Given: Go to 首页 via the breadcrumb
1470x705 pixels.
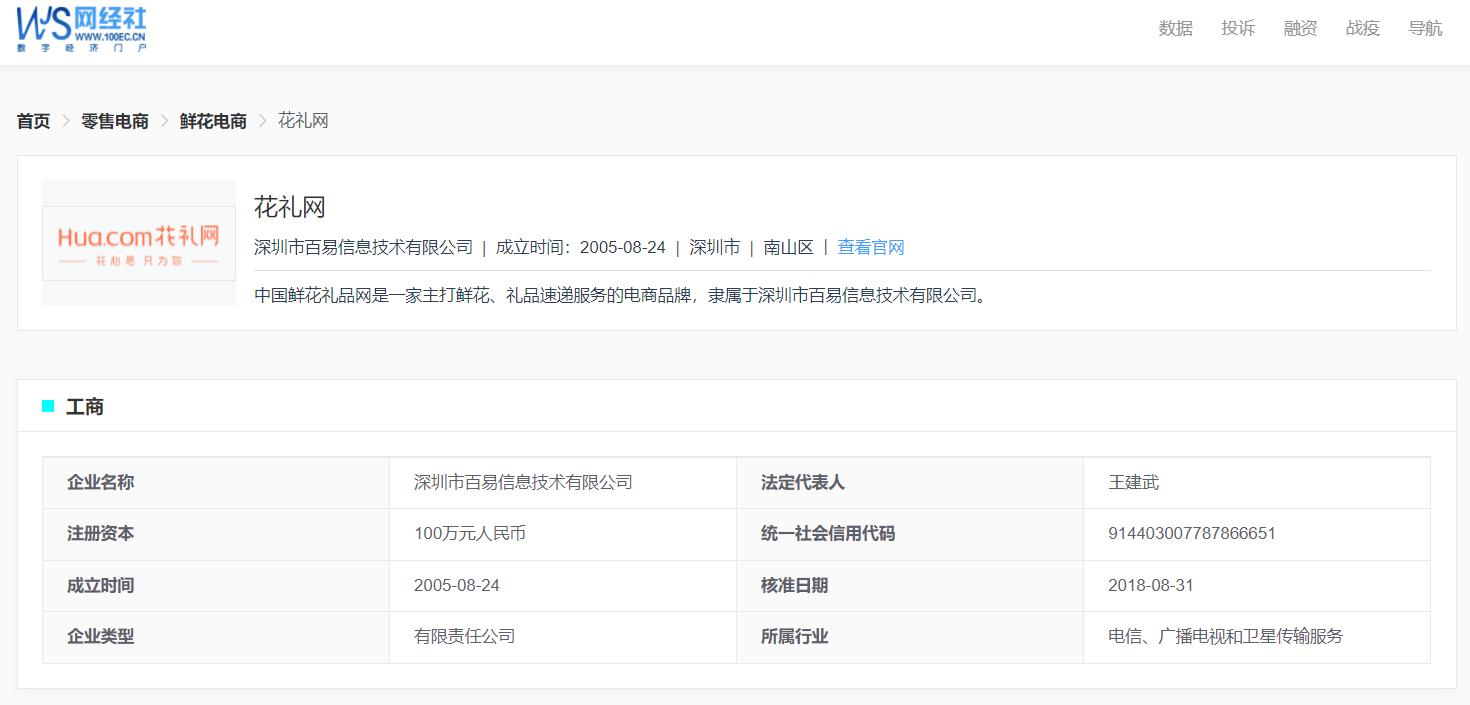Looking at the screenshot, I should click(32, 121).
